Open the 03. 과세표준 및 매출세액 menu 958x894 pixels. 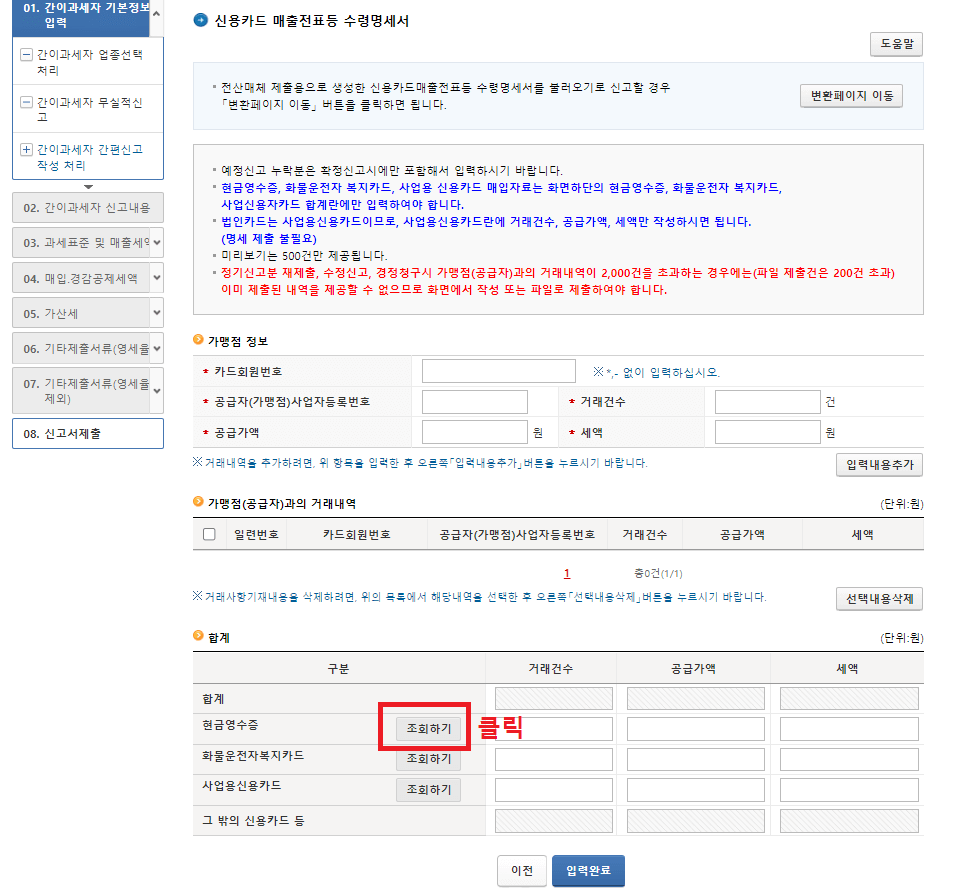click(81, 243)
